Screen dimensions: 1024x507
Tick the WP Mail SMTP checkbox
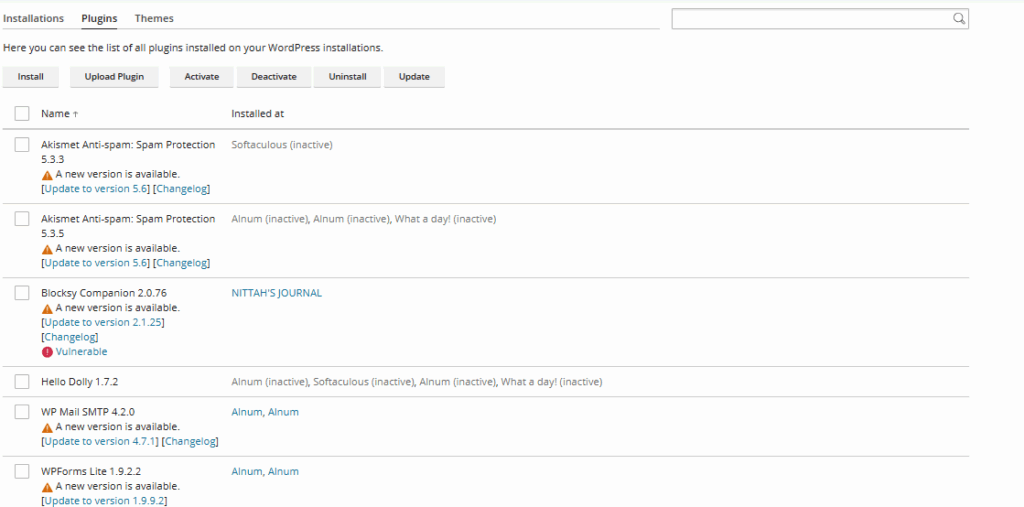[22, 412]
